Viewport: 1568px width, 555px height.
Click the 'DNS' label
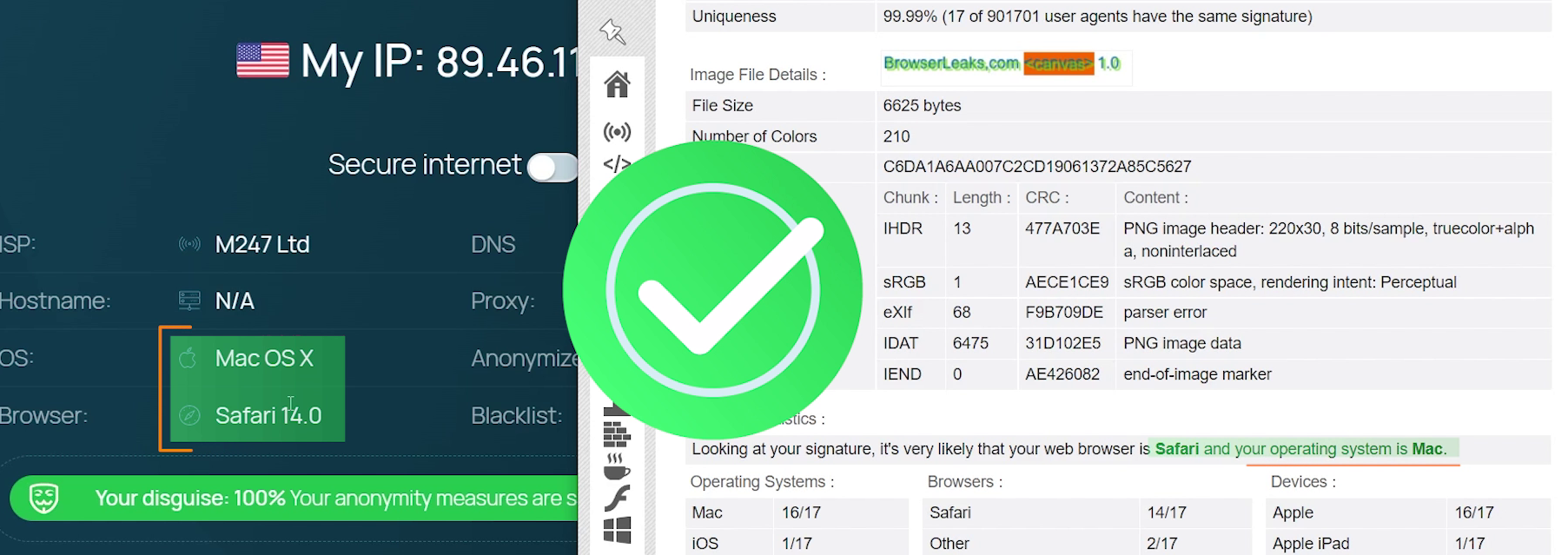[x=493, y=245]
